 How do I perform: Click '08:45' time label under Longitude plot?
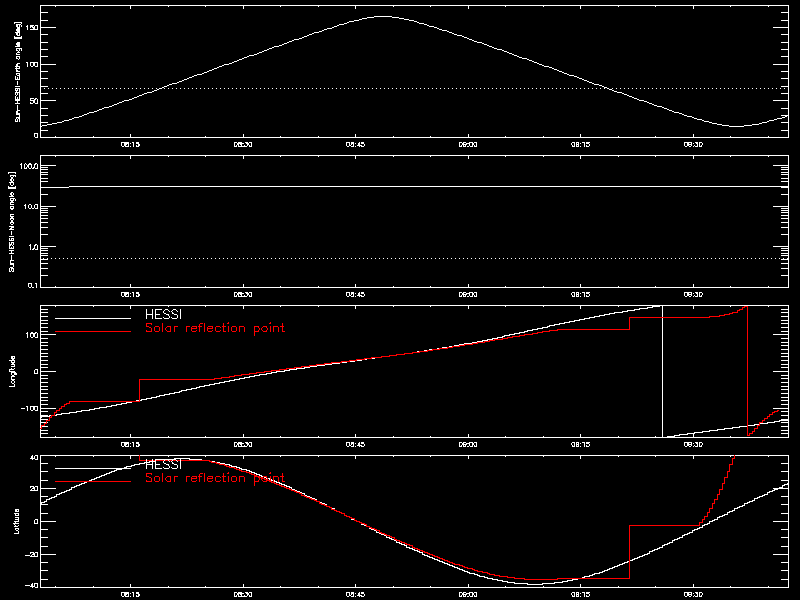(356, 445)
